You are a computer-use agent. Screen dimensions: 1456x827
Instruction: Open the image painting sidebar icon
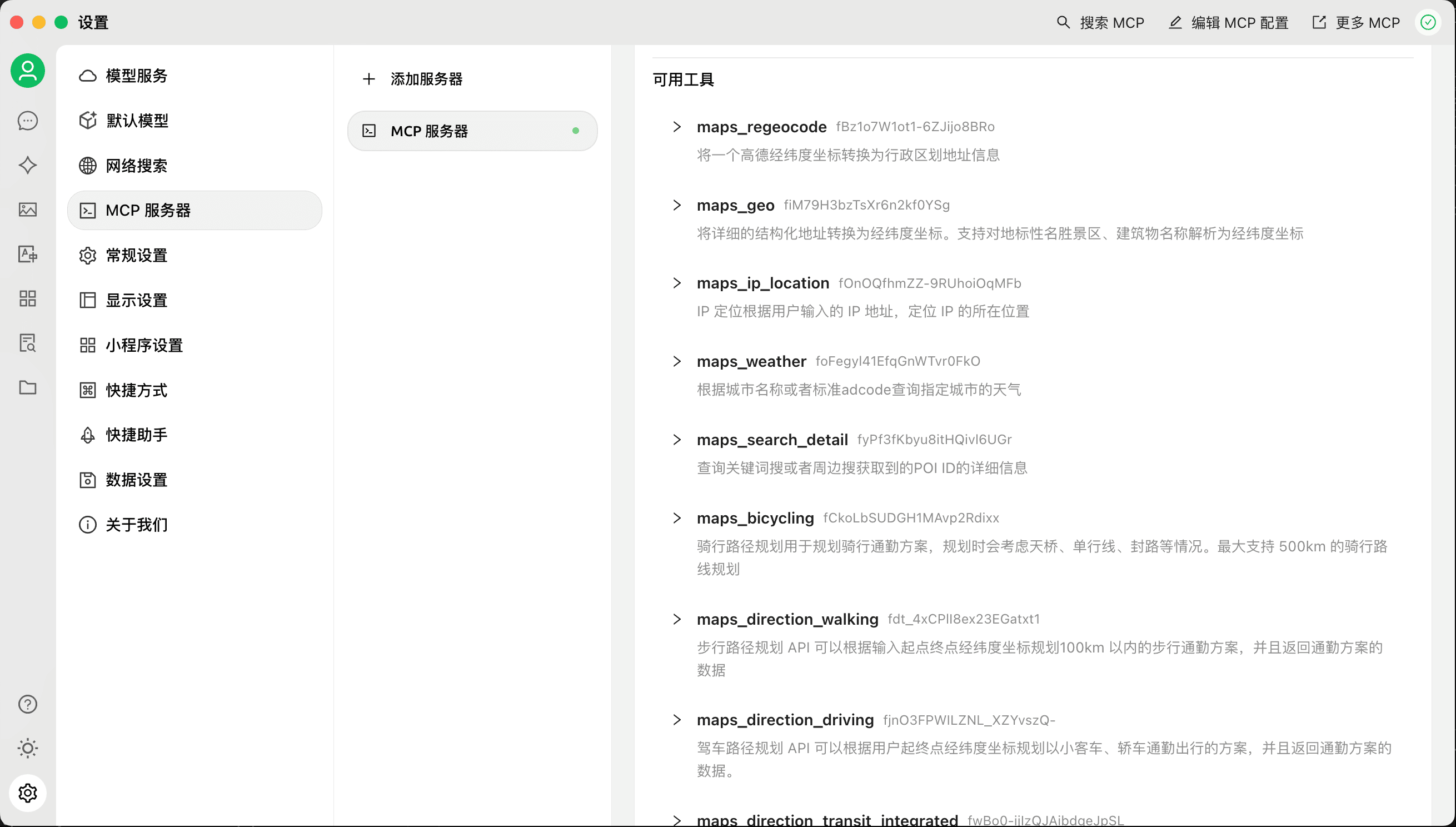coord(27,210)
